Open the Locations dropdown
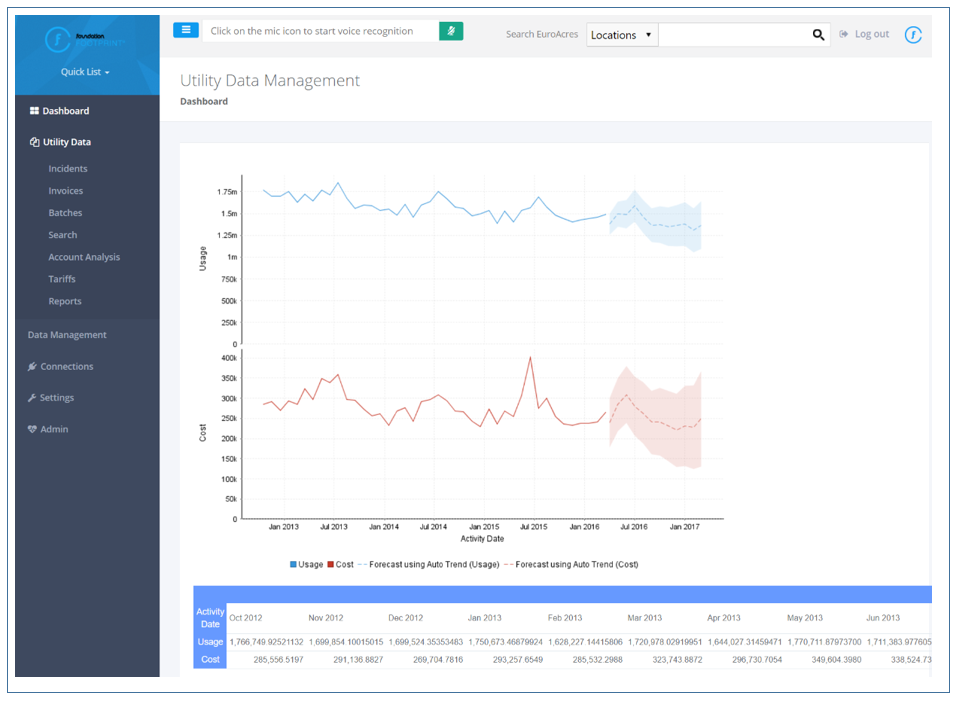Image resolution: width=960 pixels, height=703 pixels. click(x=621, y=34)
